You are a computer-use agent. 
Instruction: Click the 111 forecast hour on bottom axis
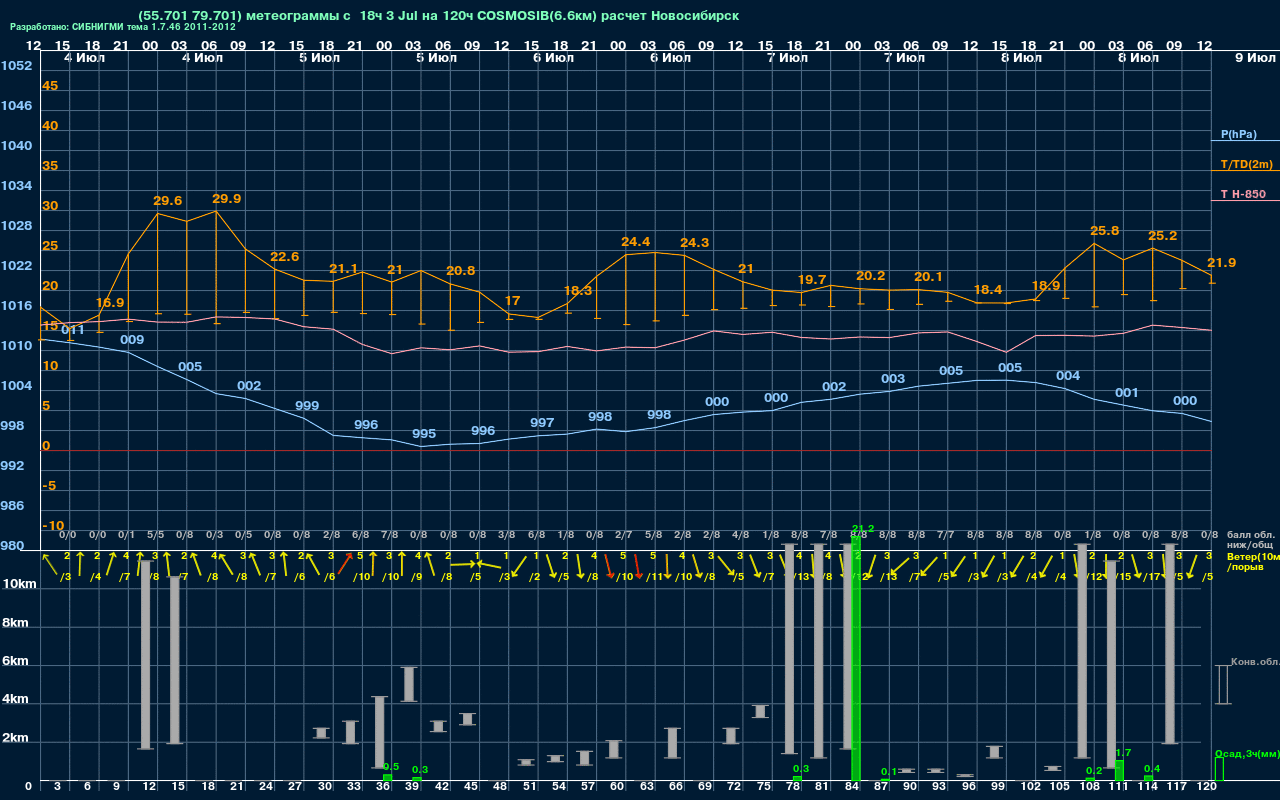tap(1119, 787)
